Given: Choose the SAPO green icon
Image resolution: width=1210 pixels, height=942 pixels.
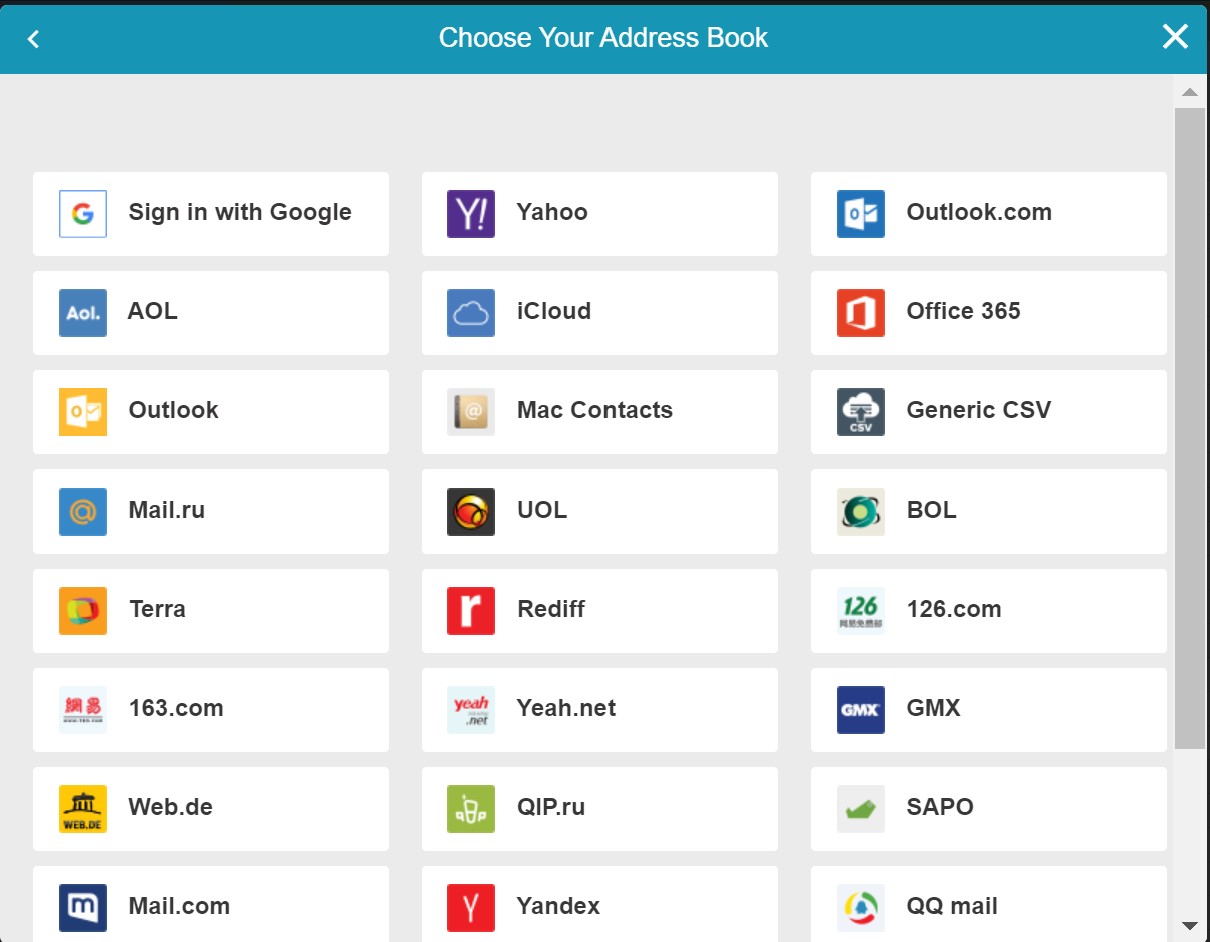Looking at the screenshot, I should (x=861, y=809).
